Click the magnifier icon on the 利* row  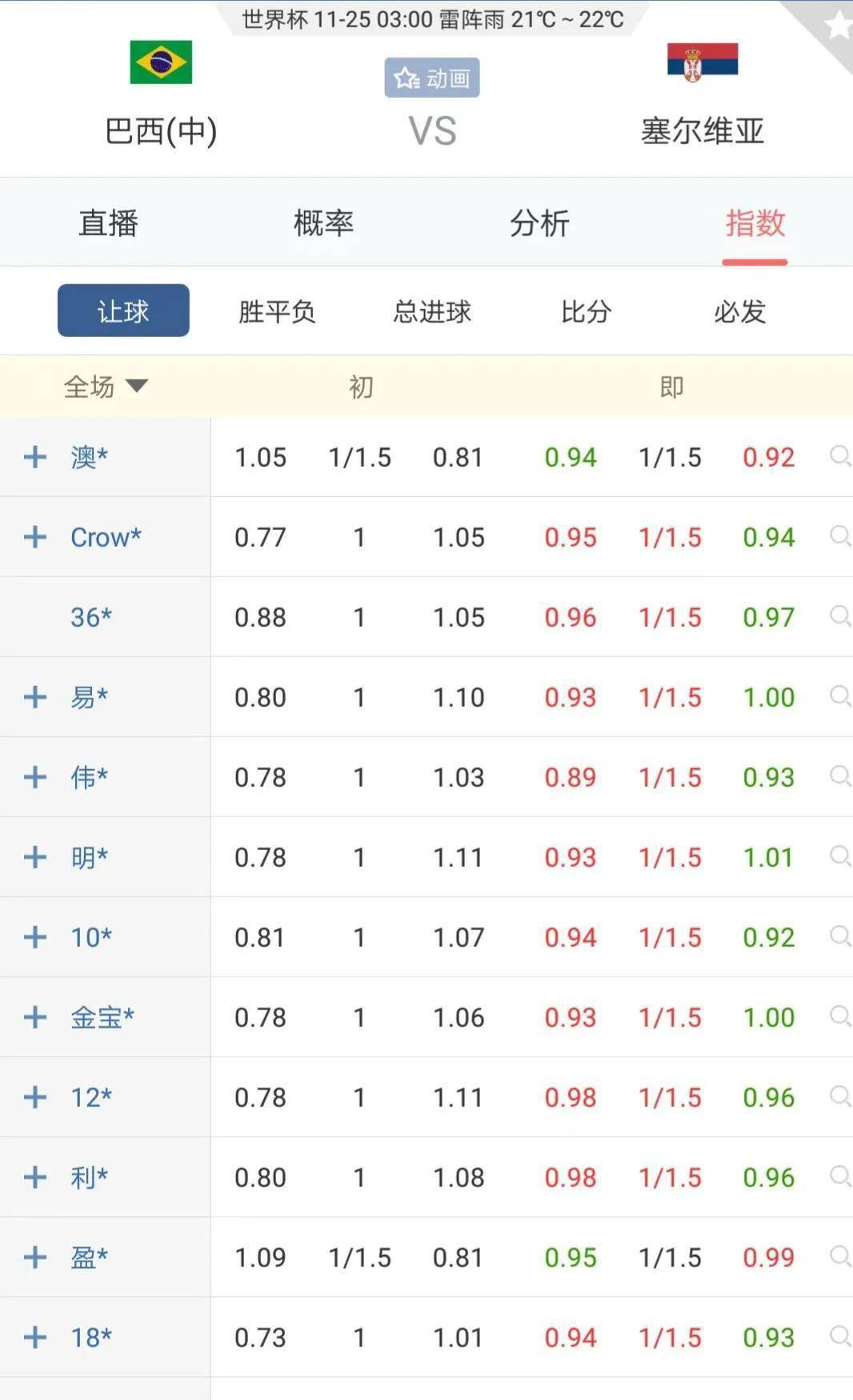tap(839, 1177)
